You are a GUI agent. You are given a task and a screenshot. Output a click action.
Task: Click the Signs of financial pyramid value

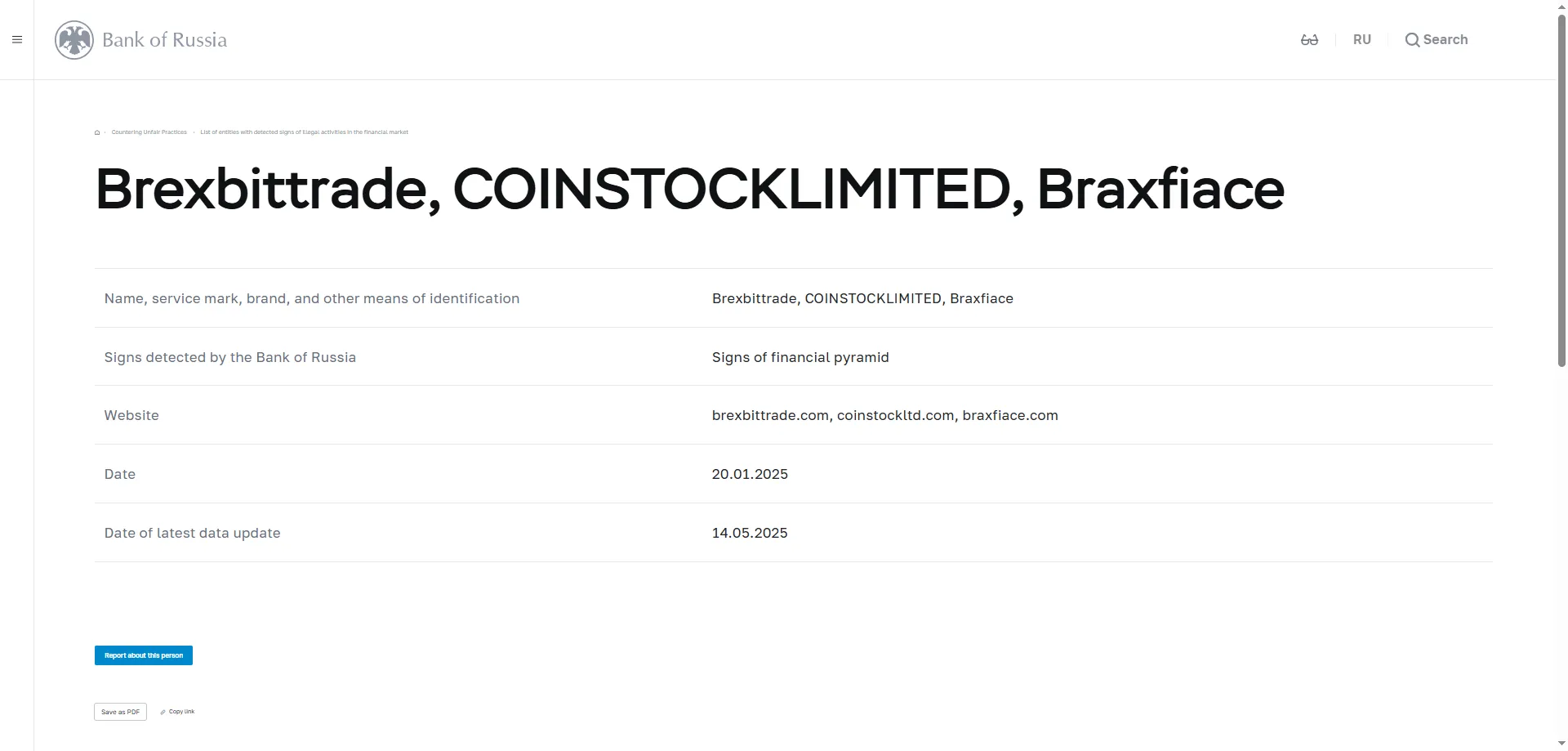click(800, 357)
